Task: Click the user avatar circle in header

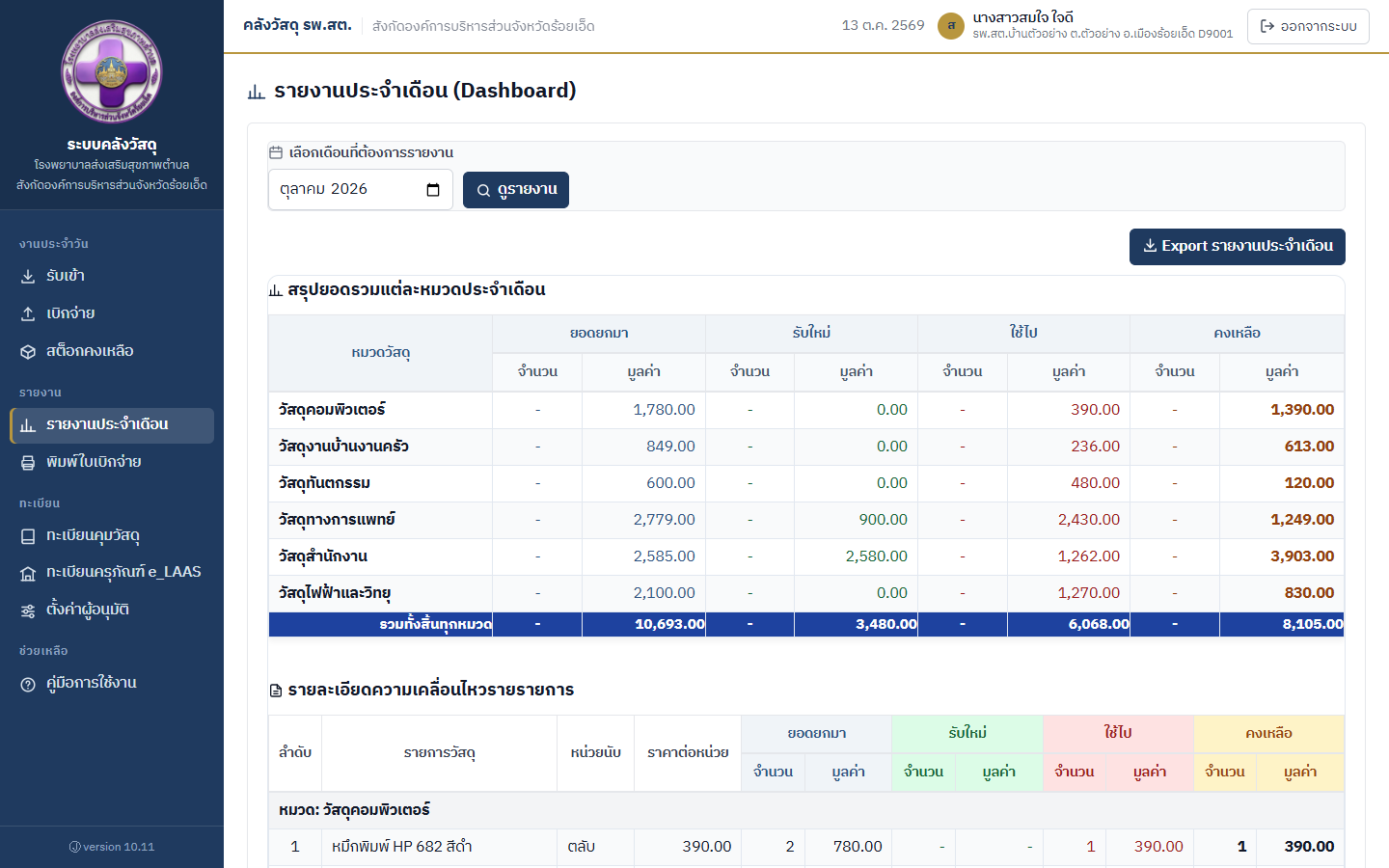Action: coord(951,26)
